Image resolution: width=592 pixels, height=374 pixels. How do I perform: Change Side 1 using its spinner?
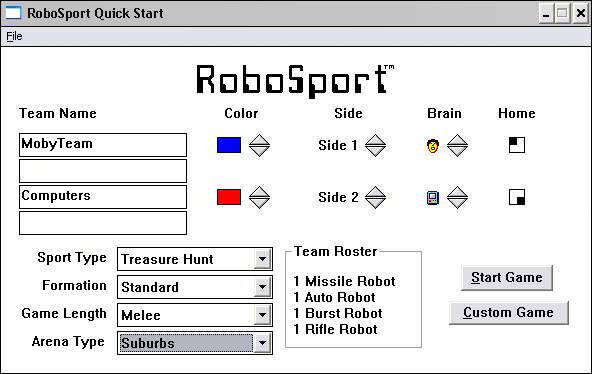pyautogui.click(x=375, y=145)
